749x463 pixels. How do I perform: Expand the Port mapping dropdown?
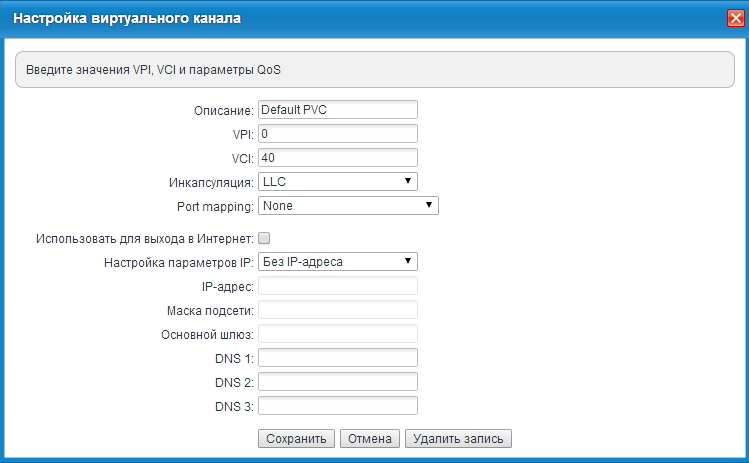[x=348, y=205]
